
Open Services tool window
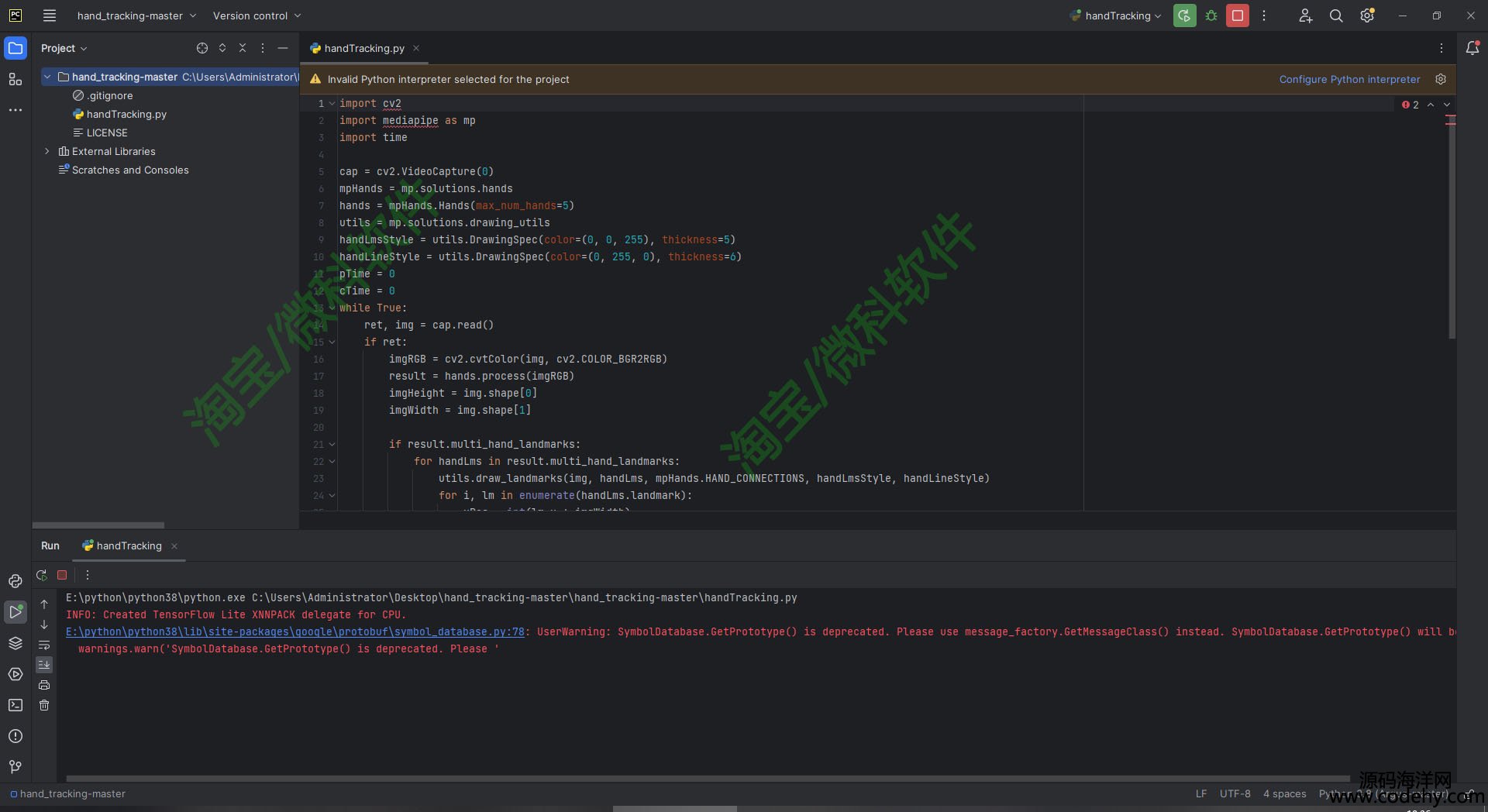point(15,674)
